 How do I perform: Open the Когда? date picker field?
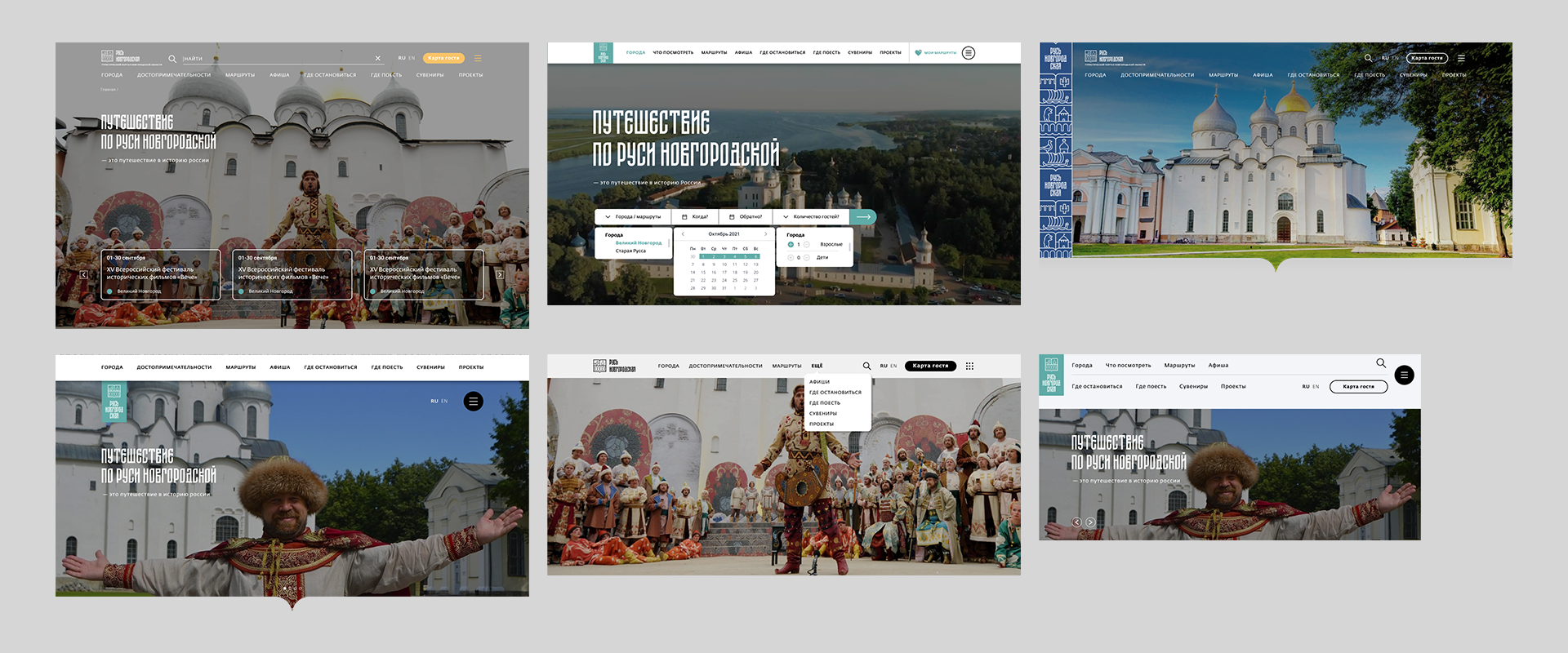tap(695, 217)
